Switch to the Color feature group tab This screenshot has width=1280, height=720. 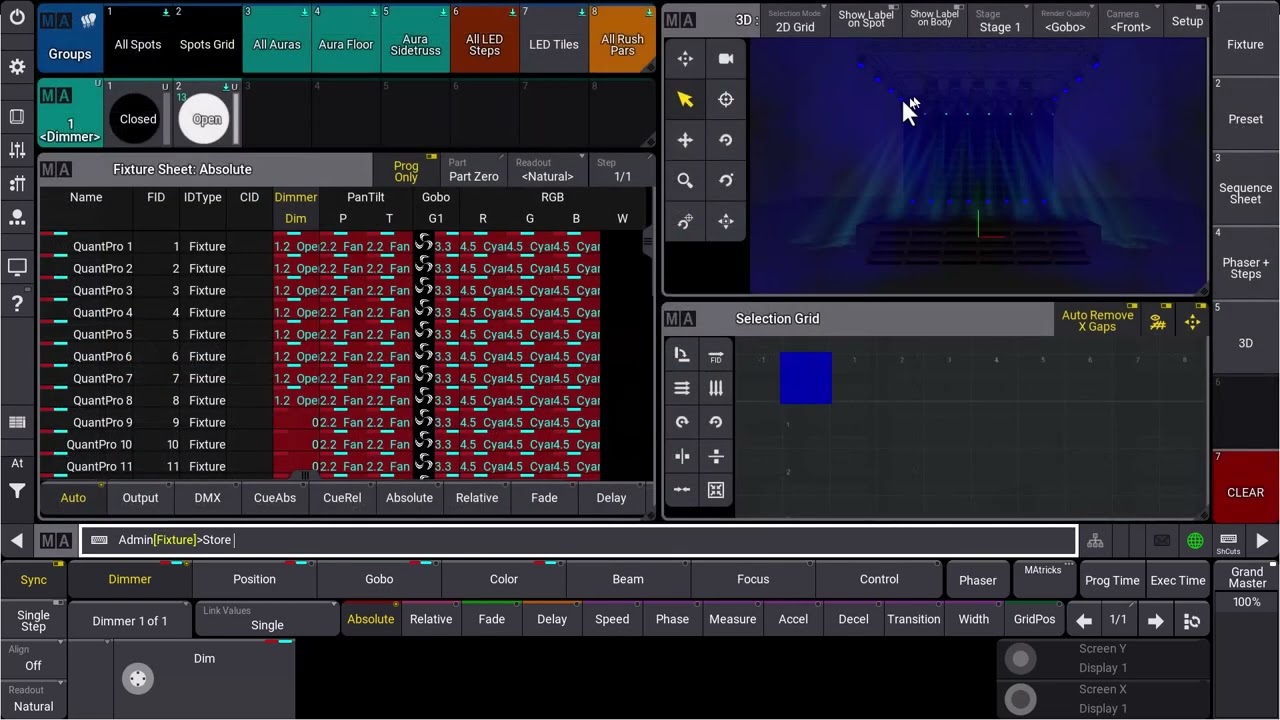[x=504, y=580]
